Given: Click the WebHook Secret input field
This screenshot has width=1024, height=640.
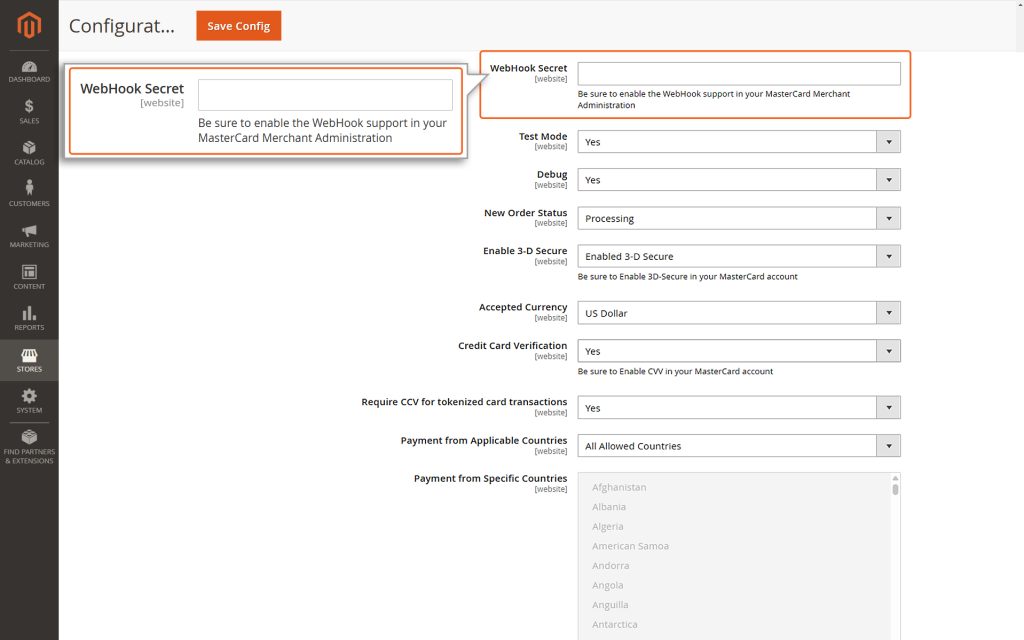Looking at the screenshot, I should (737, 72).
